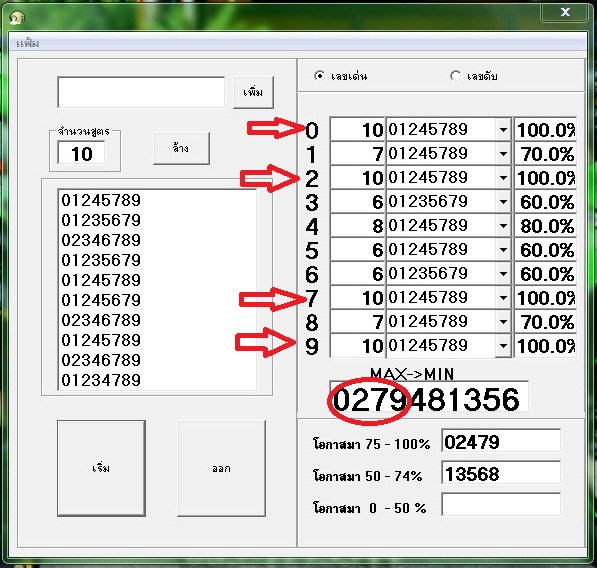Expand the dropdown in row 3
Image resolution: width=597 pixels, height=568 pixels.
click(503, 202)
